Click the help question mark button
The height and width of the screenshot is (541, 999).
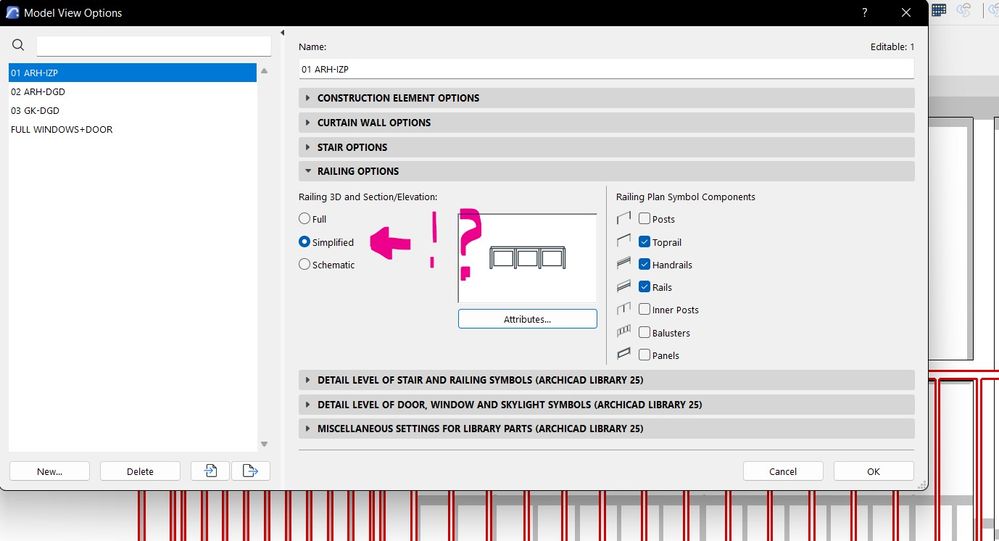point(865,13)
